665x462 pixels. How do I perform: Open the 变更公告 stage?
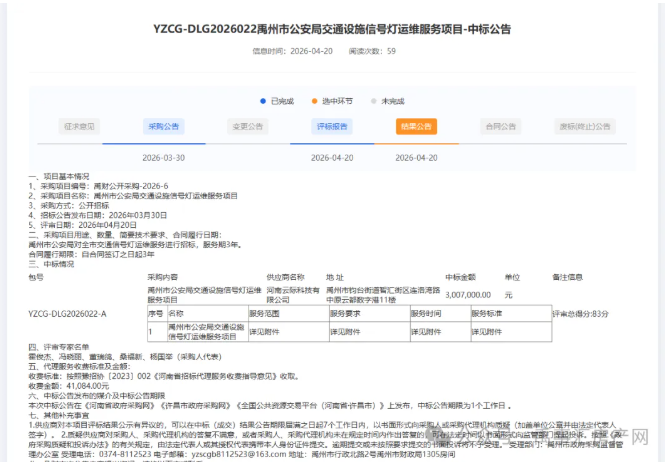click(x=248, y=127)
